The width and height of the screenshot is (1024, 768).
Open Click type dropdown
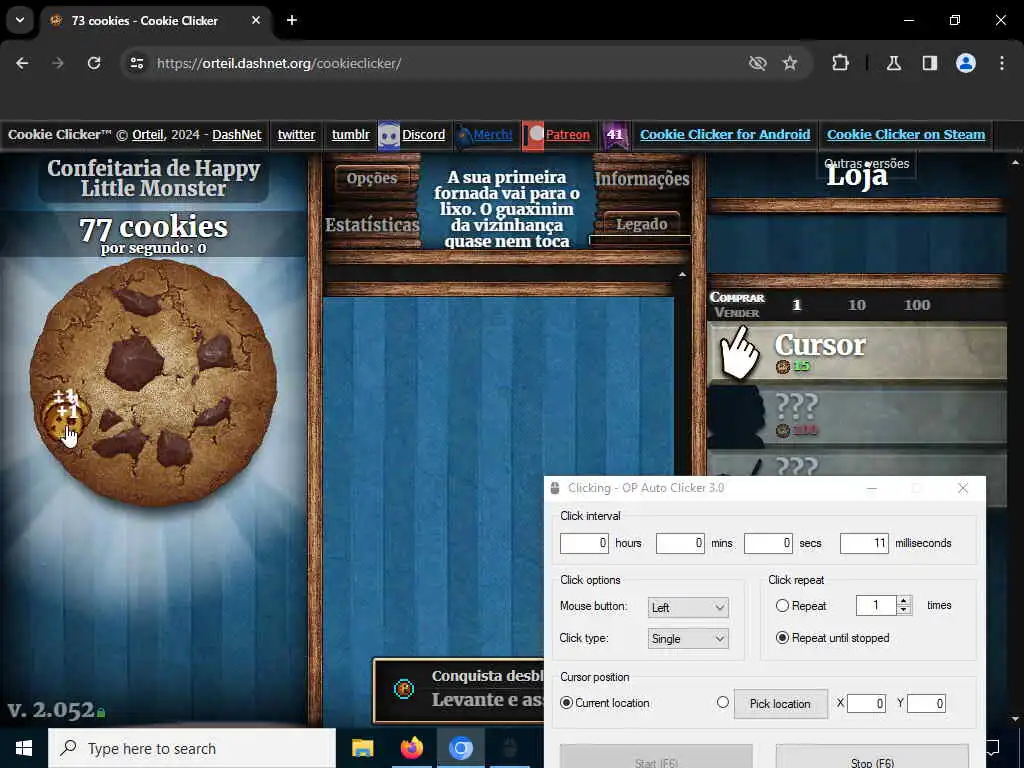tap(688, 639)
